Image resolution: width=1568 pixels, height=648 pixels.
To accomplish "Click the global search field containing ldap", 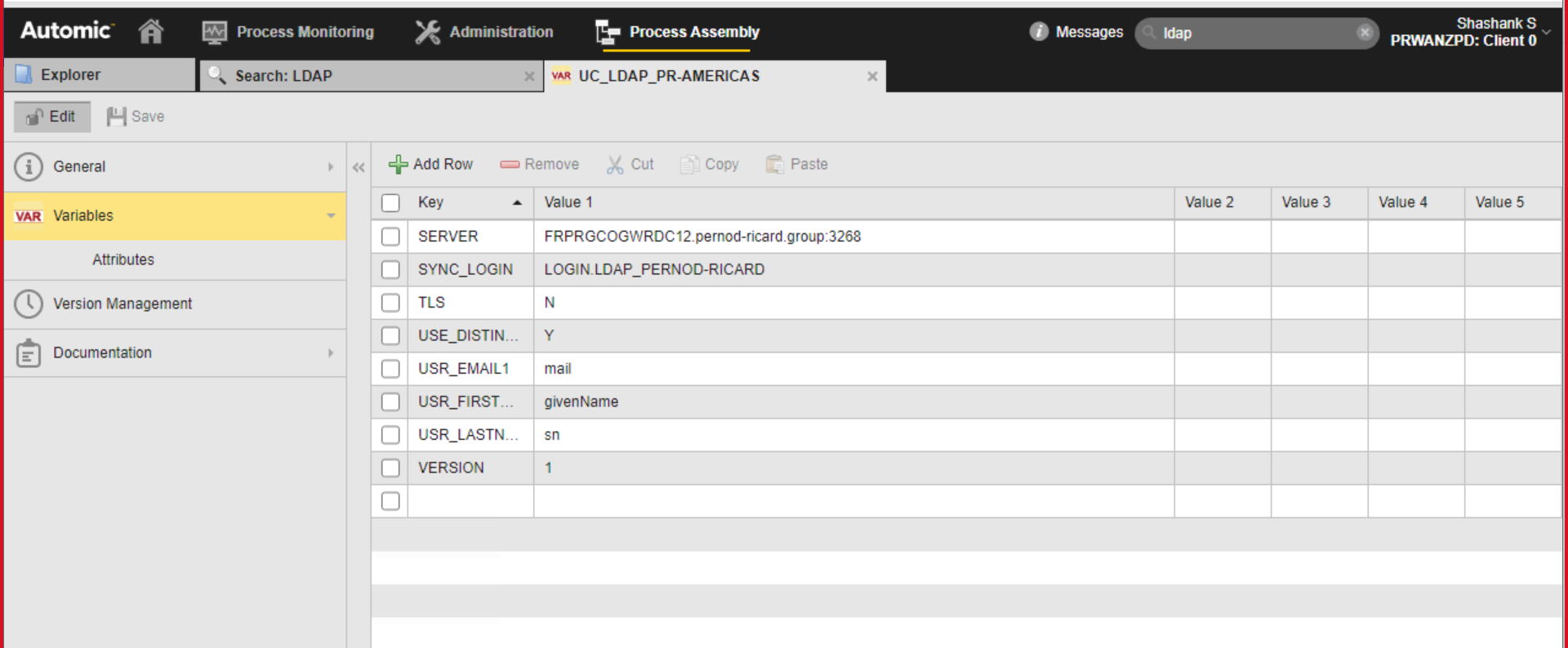I will point(1256,33).
